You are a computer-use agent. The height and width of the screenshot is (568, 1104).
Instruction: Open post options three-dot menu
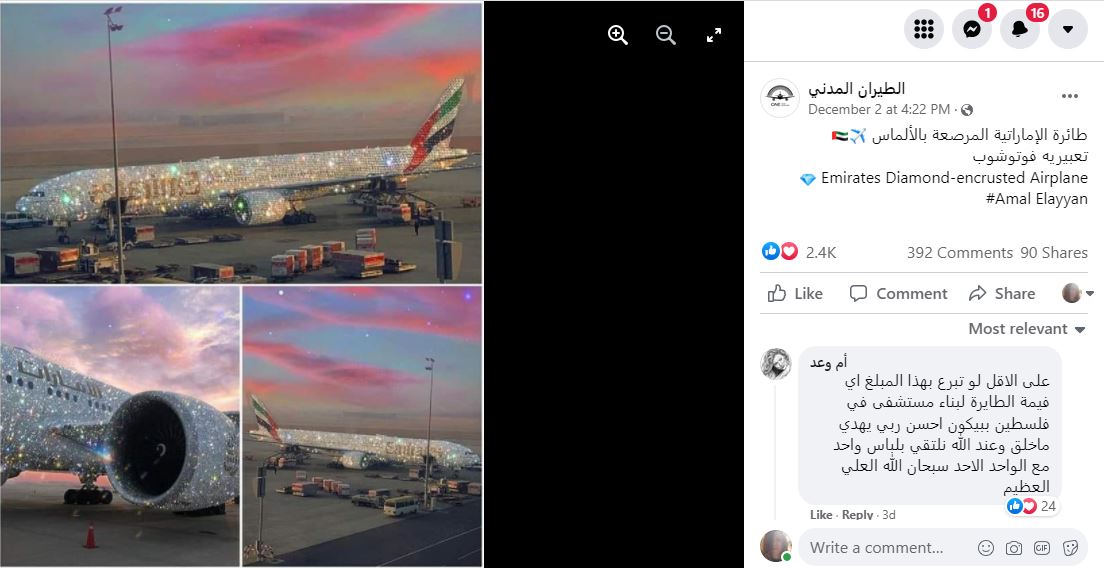coord(1070,97)
